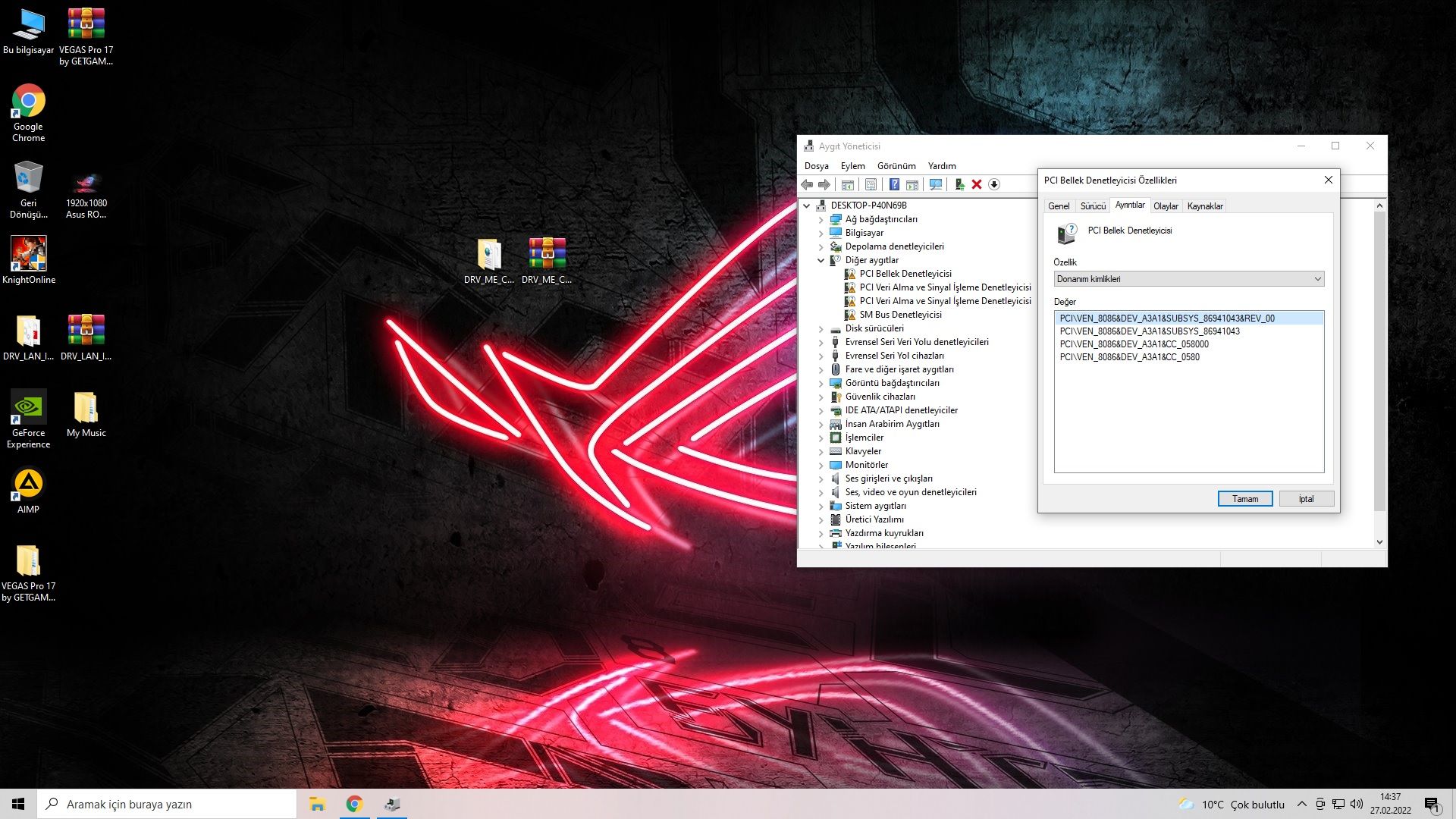The height and width of the screenshot is (819, 1456).
Task: Click the Chrome icon in the taskbar
Action: click(354, 804)
